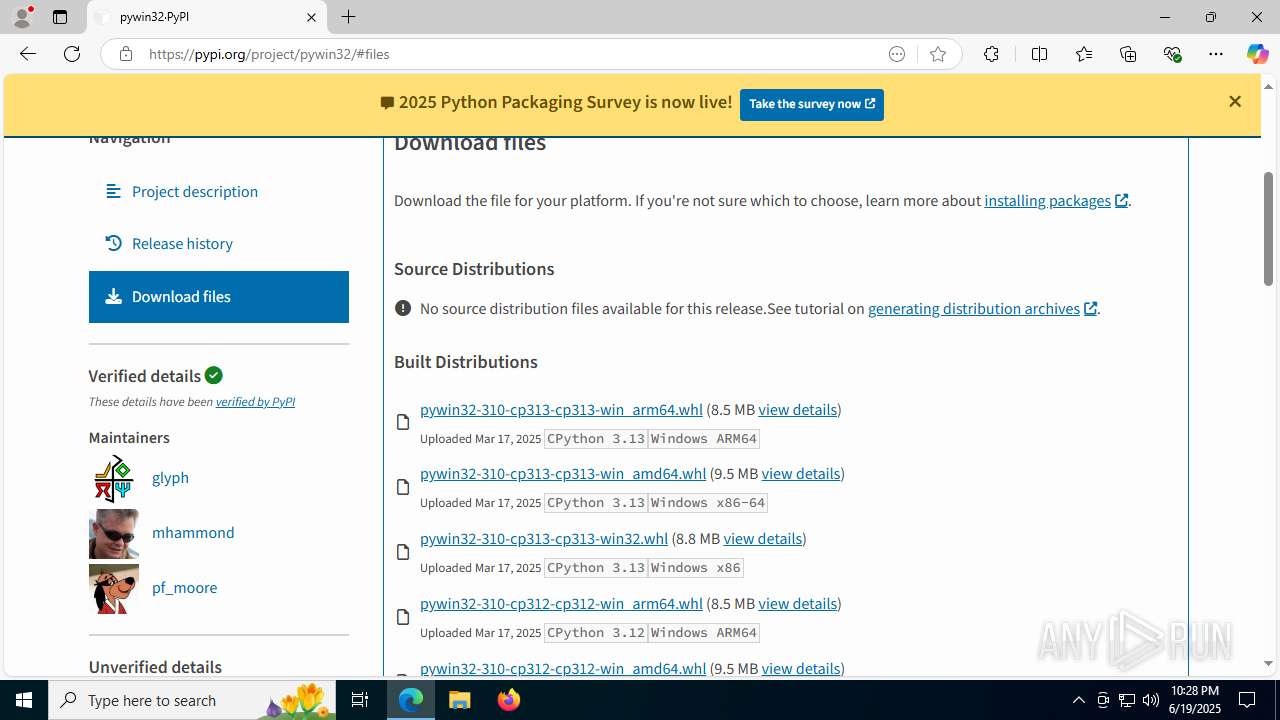Download pywin32-310-cp312-cp312-win_arm64.whl
This screenshot has width=1280, height=720.
coord(561,603)
